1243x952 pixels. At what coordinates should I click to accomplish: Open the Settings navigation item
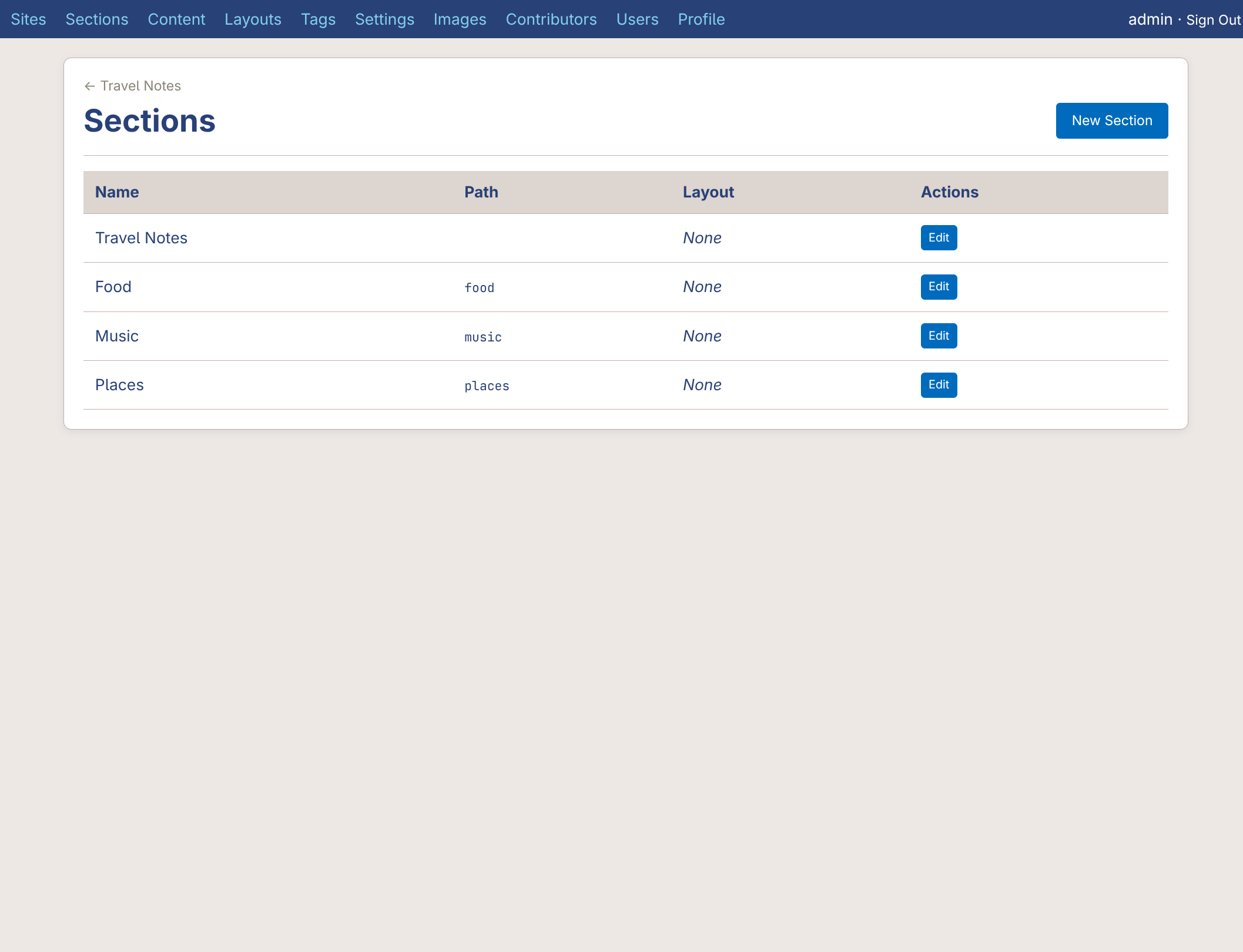pos(384,19)
